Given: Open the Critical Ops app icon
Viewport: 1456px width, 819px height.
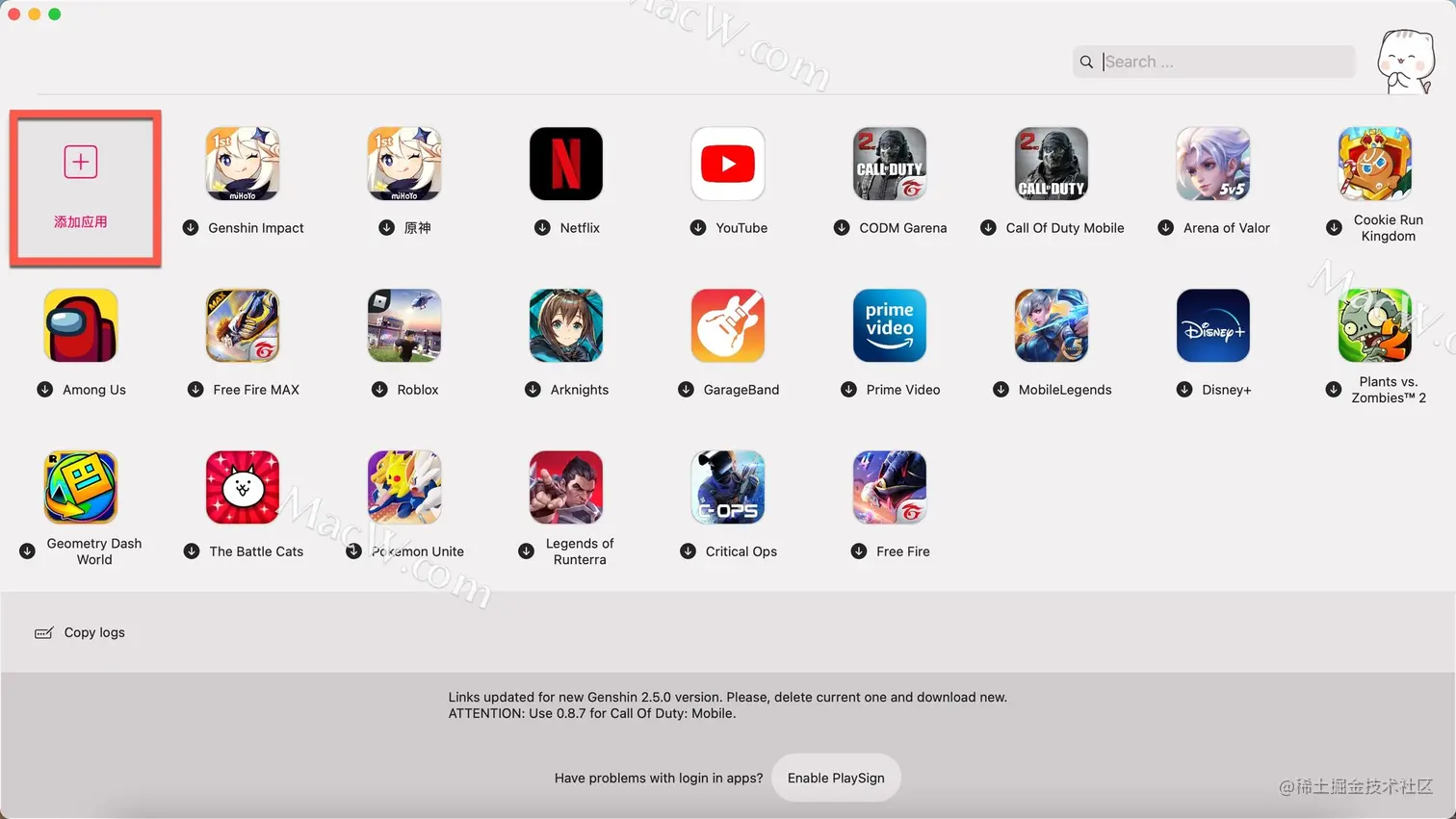Looking at the screenshot, I should coord(728,487).
